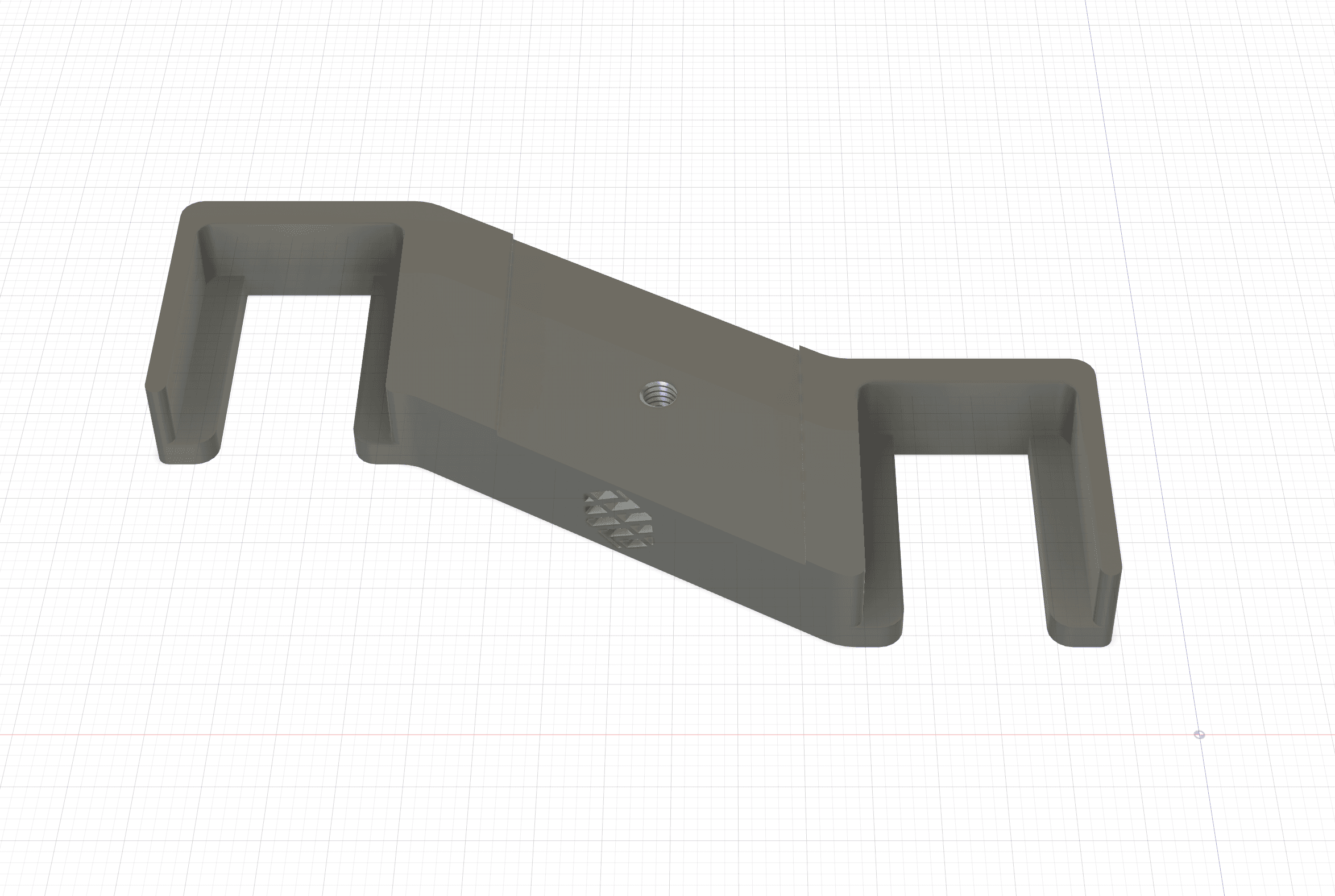Image resolution: width=1335 pixels, height=896 pixels.
Task: Select the knurled circular patch on the side face
Action: point(618,520)
